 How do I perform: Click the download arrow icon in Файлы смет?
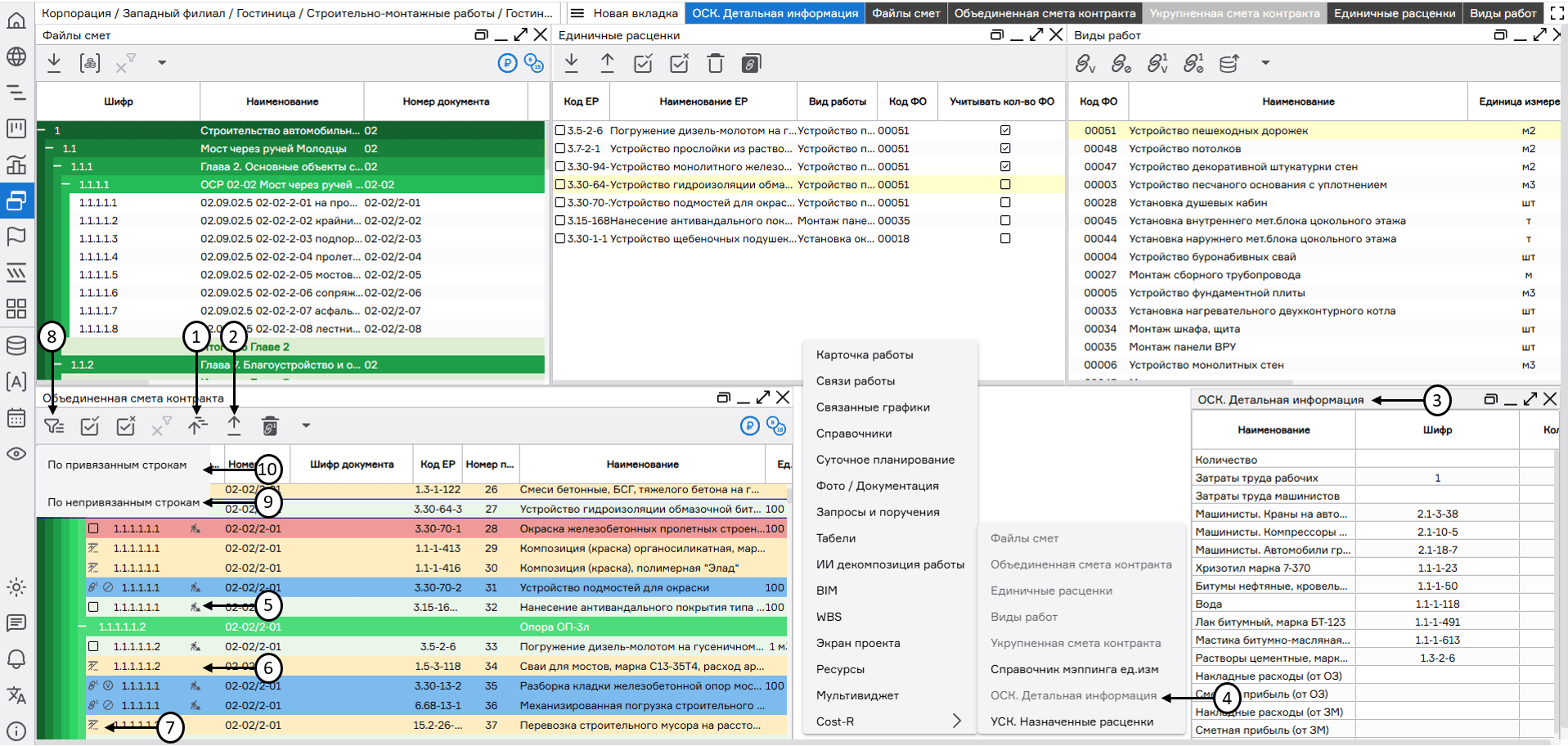[x=54, y=62]
